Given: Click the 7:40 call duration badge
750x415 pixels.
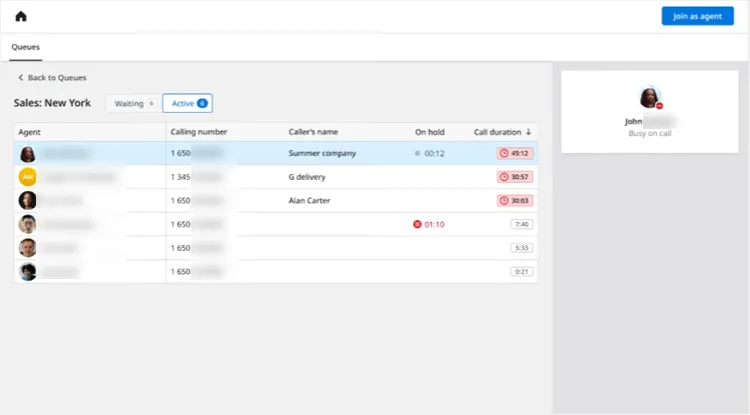Looking at the screenshot, I should [x=521, y=224].
